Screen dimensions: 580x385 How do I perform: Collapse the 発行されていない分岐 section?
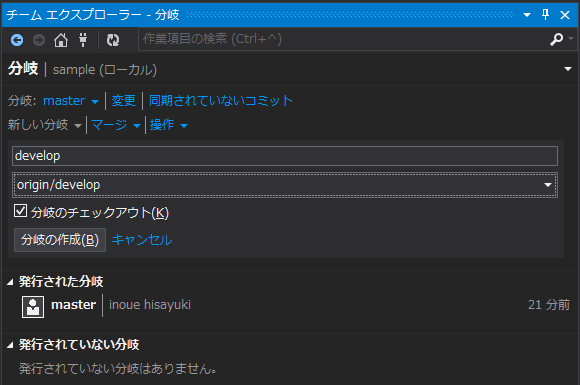pos(10,345)
